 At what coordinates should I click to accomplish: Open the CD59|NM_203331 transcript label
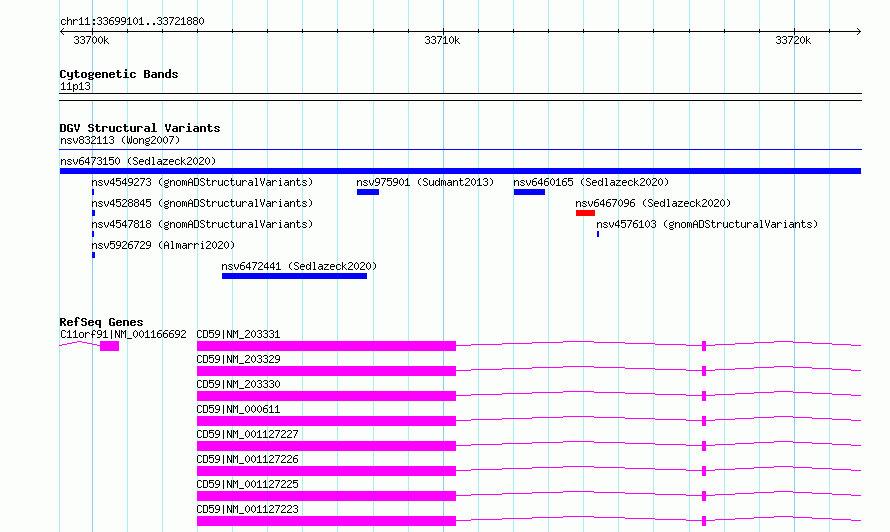tap(238, 334)
